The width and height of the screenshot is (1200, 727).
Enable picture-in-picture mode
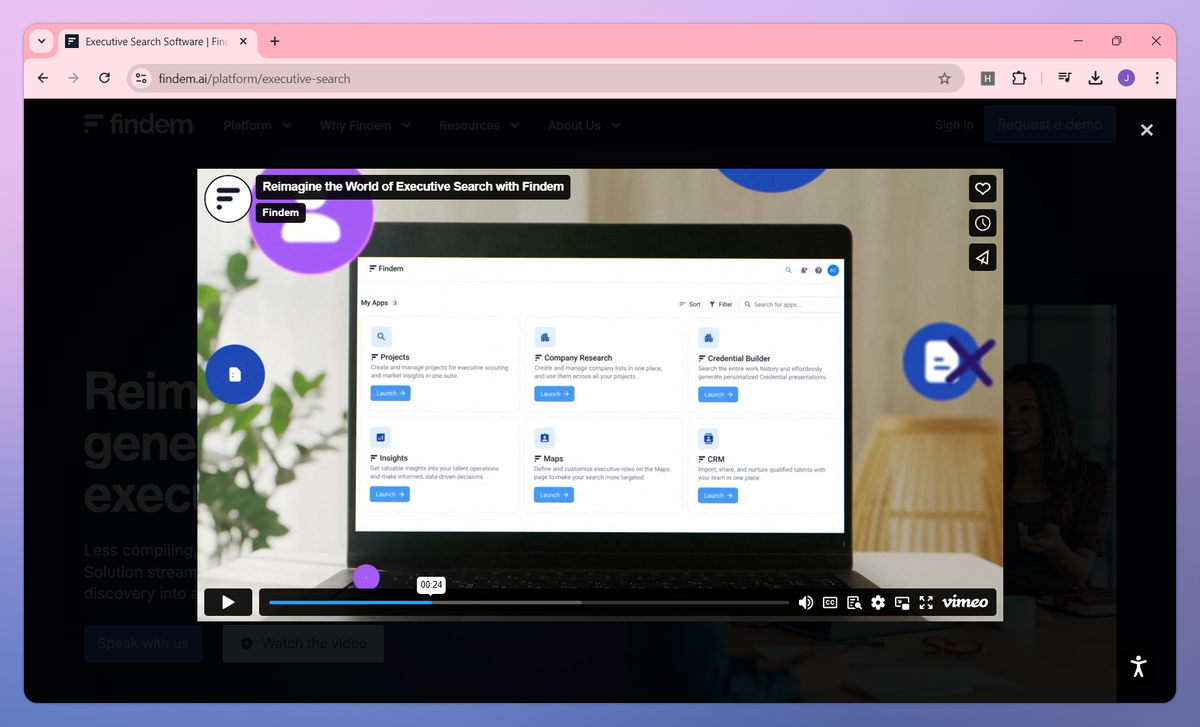tap(902, 602)
